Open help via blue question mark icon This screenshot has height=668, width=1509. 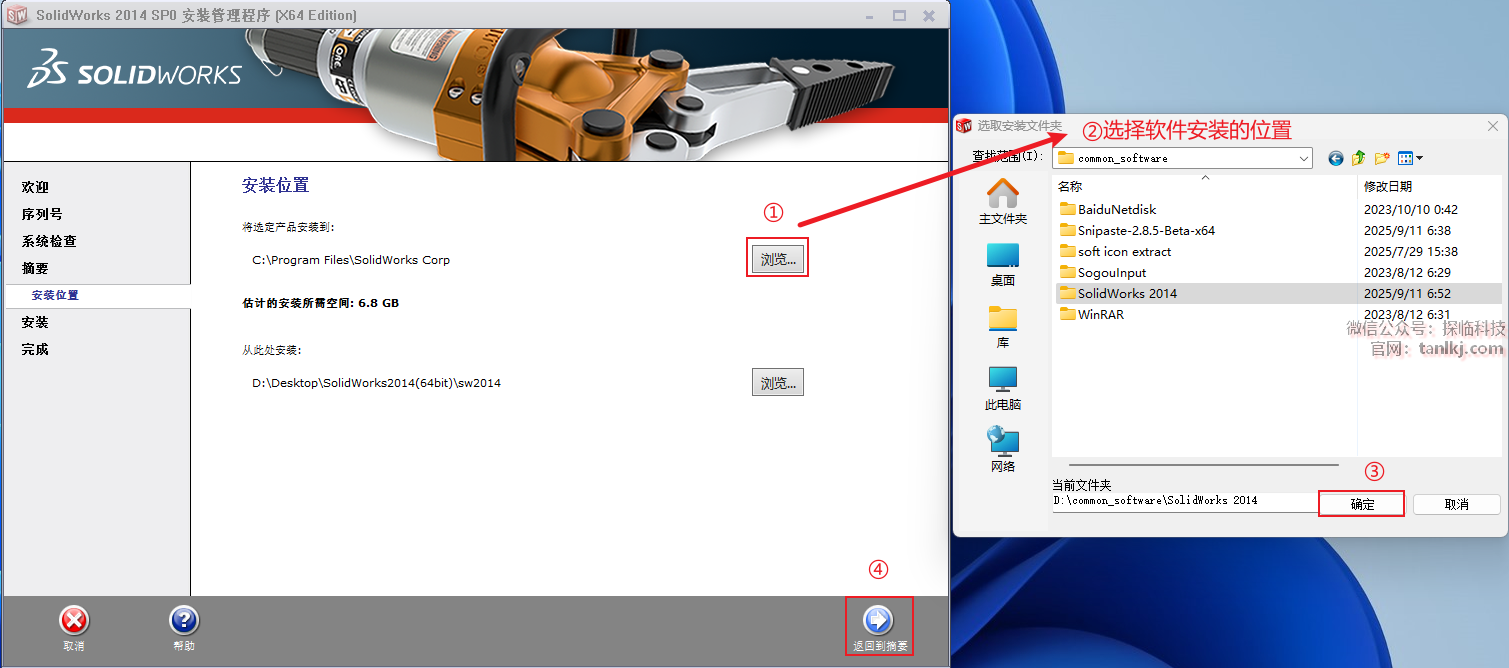[184, 620]
